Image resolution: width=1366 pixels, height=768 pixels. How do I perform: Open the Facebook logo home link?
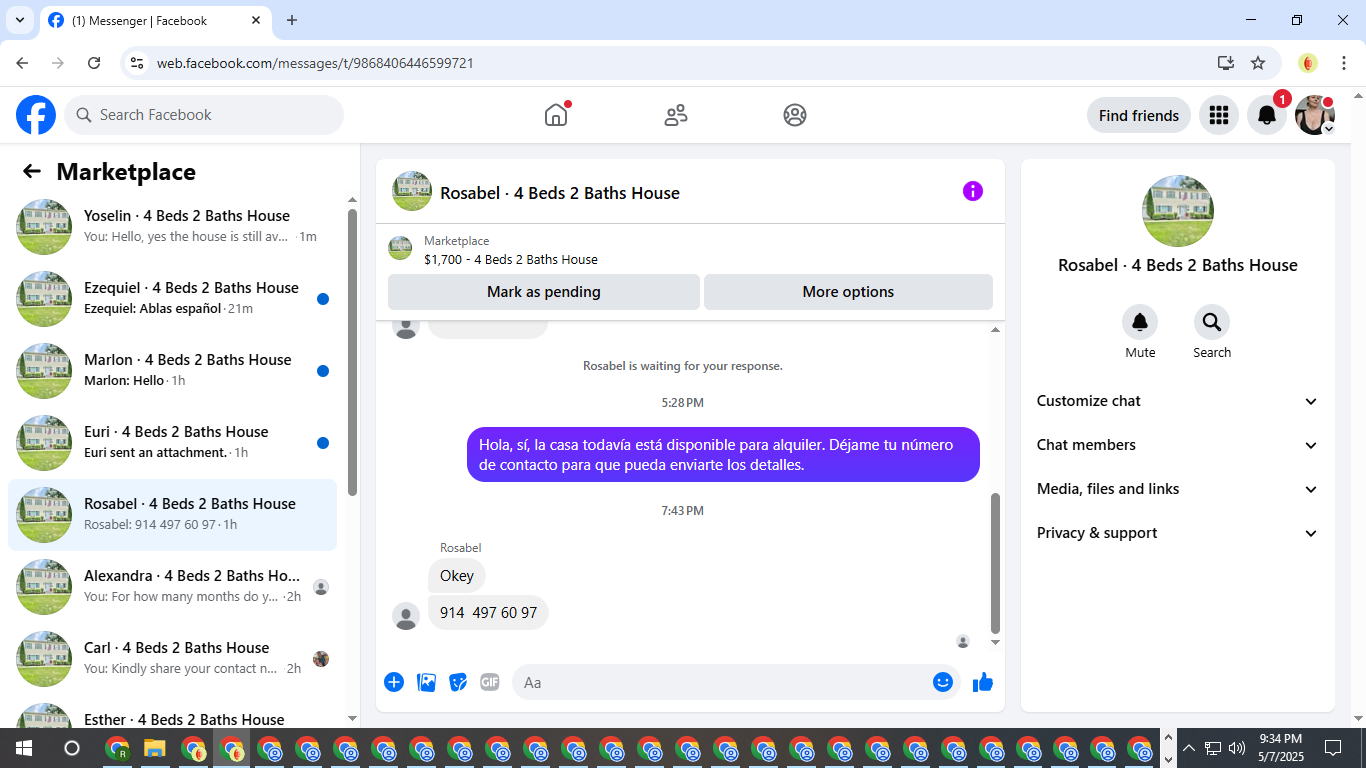pos(36,115)
